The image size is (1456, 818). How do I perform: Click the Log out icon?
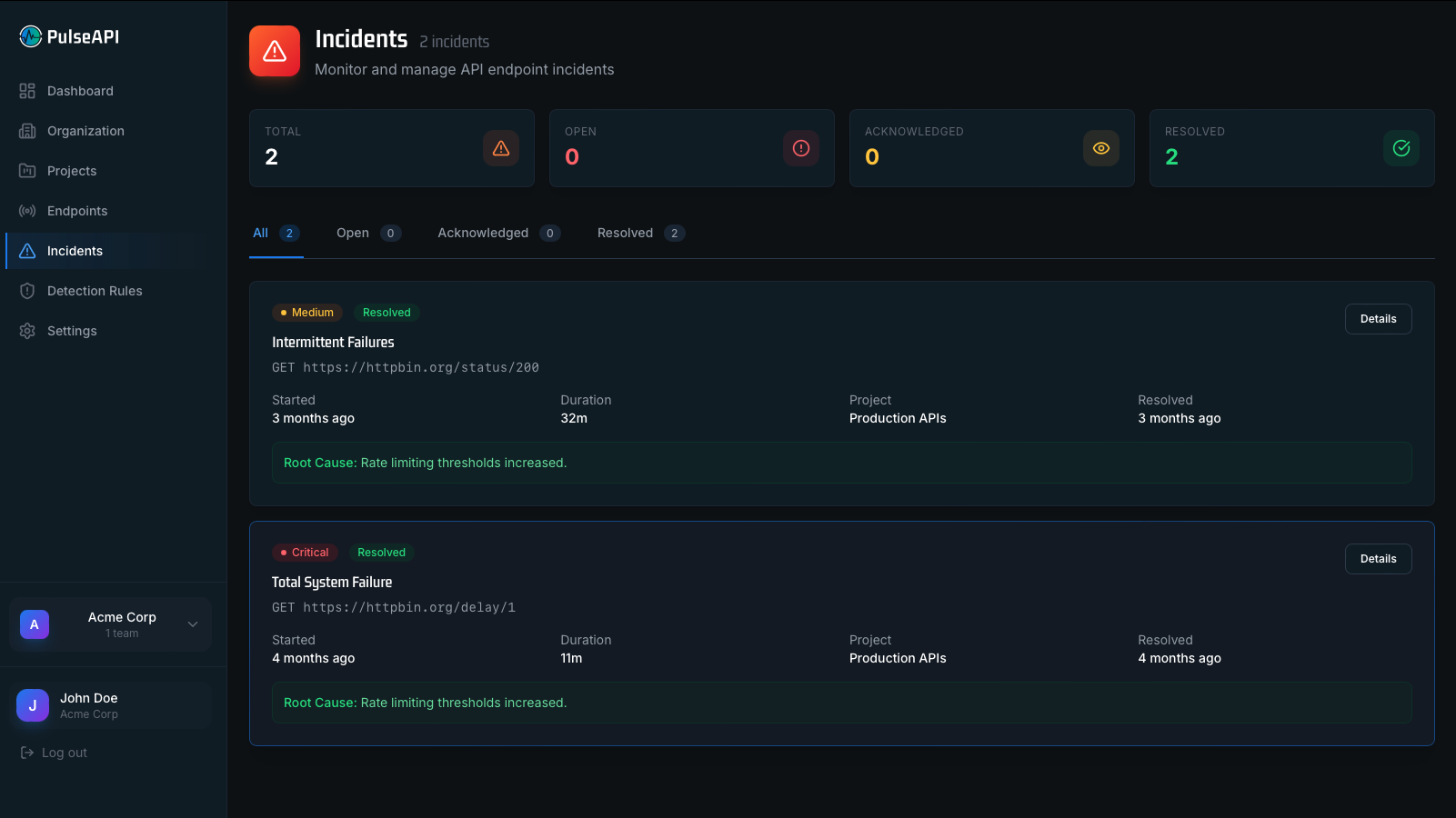[x=26, y=752]
